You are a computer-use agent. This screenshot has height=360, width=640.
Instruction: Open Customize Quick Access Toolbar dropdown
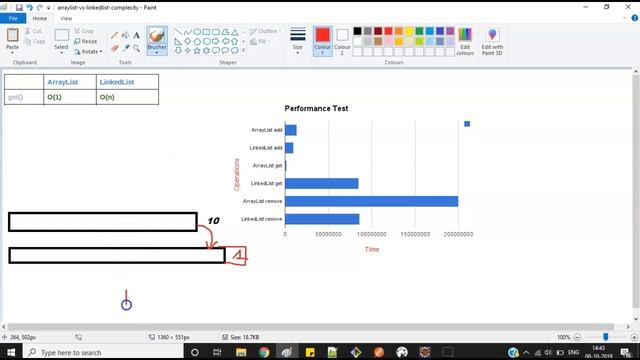[48, 8]
